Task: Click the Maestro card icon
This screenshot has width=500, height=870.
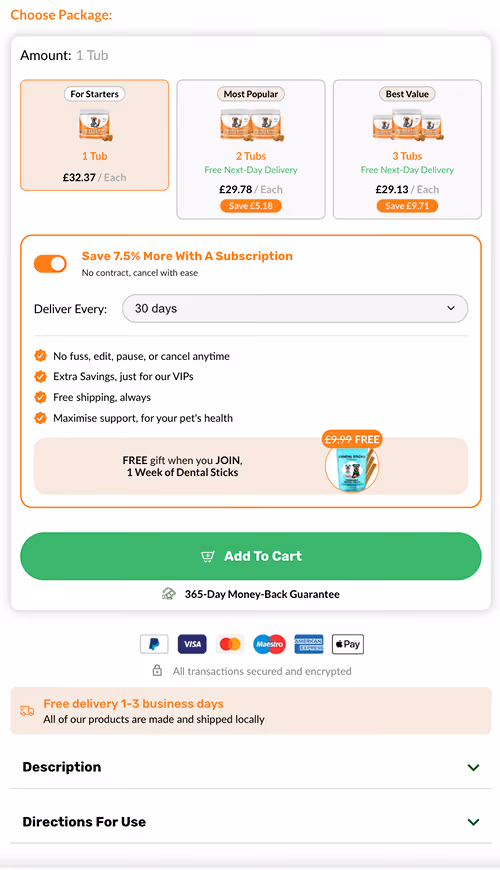Action: pyautogui.click(x=269, y=644)
